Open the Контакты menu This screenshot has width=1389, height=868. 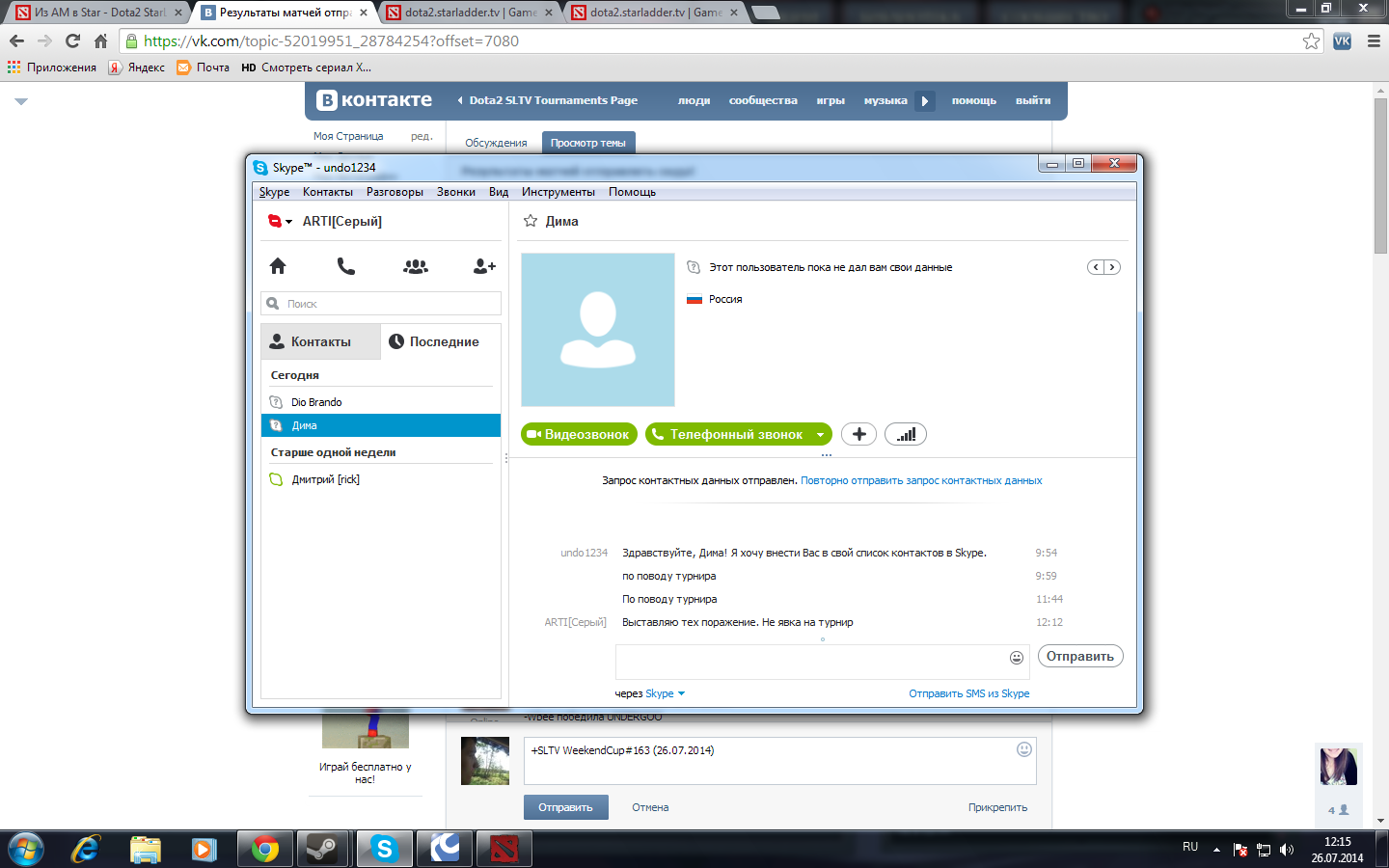point(328,192)
